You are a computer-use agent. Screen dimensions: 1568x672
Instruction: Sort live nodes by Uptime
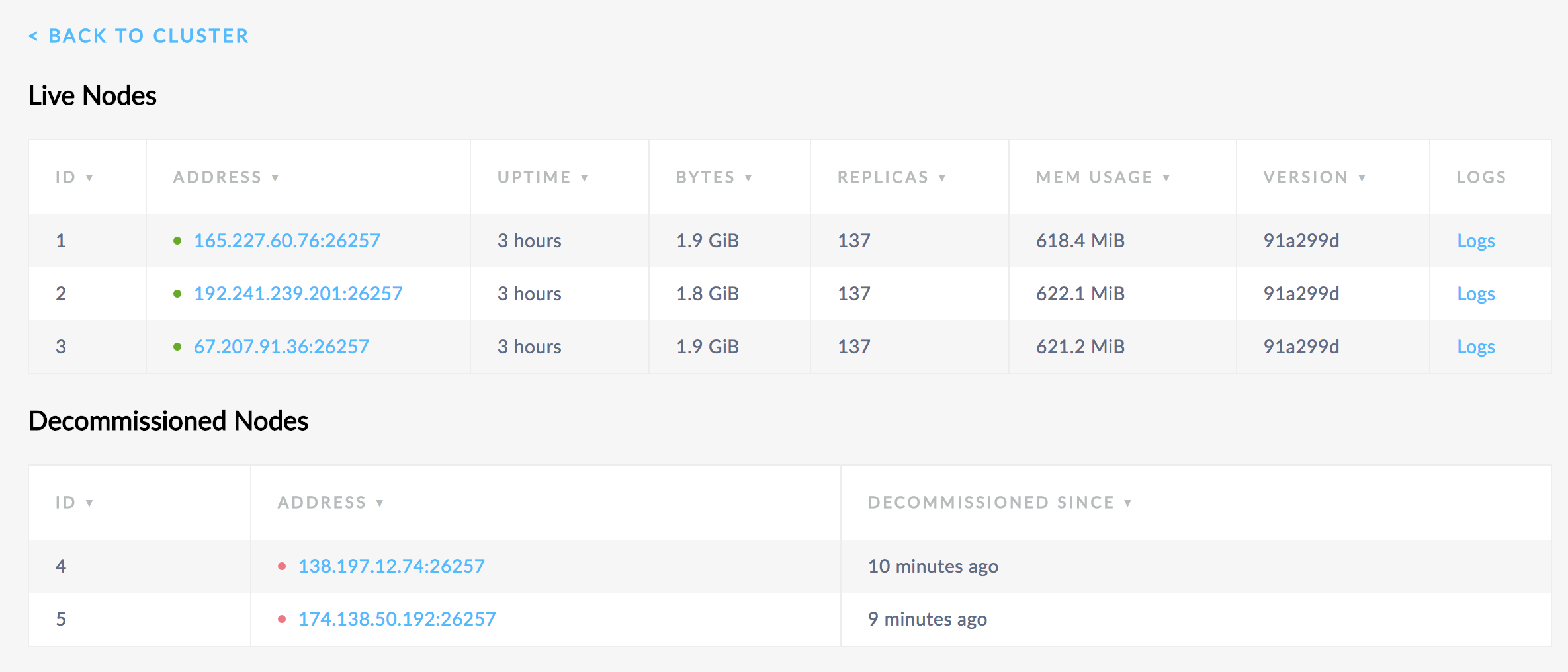click(x=543, y=177)
